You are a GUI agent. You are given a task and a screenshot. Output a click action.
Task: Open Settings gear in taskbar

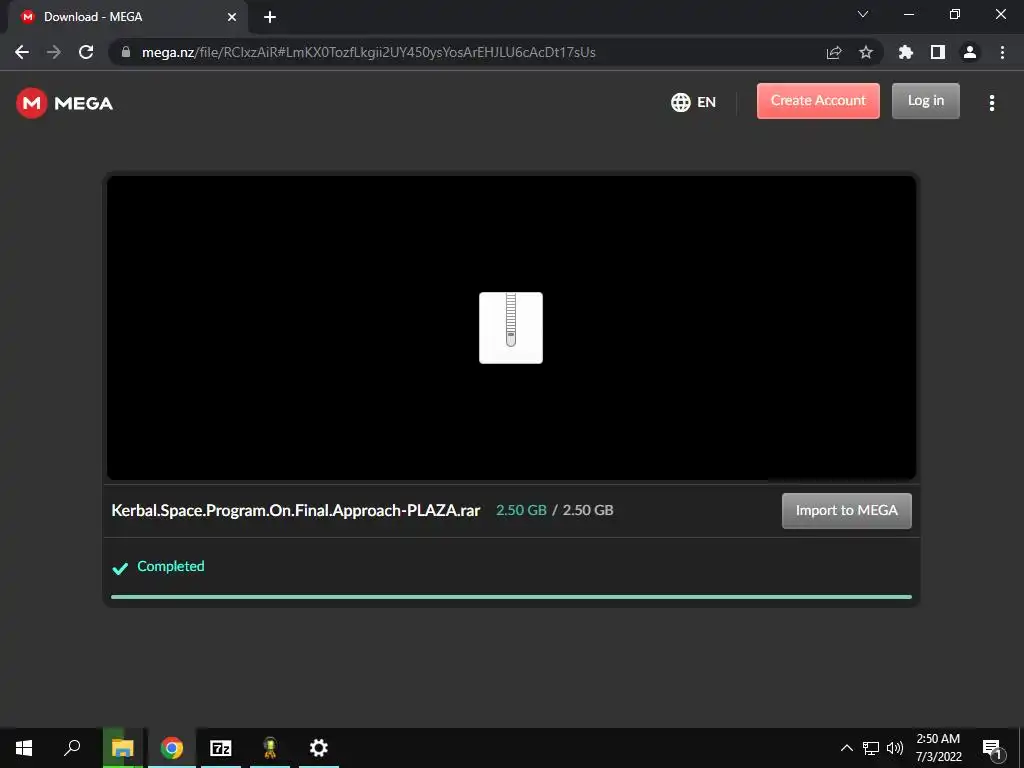pos(319,748)
